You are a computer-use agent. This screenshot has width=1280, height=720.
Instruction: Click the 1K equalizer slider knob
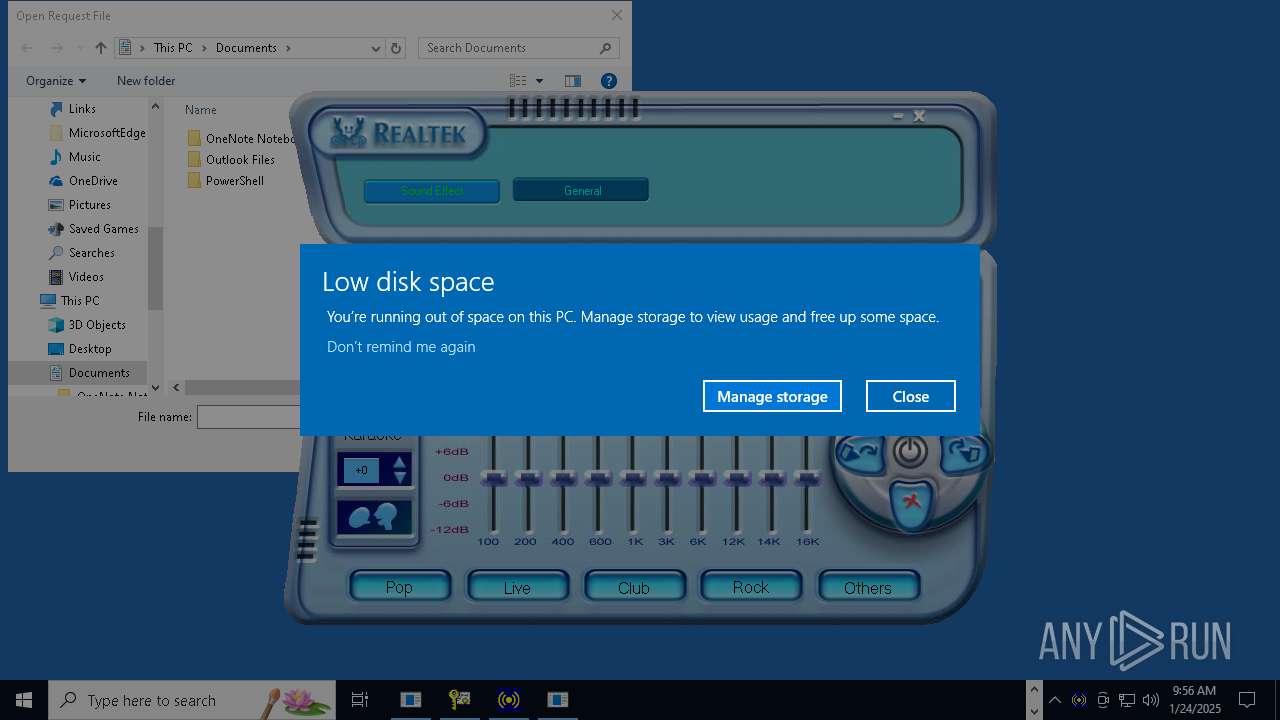tap(631, 480)
